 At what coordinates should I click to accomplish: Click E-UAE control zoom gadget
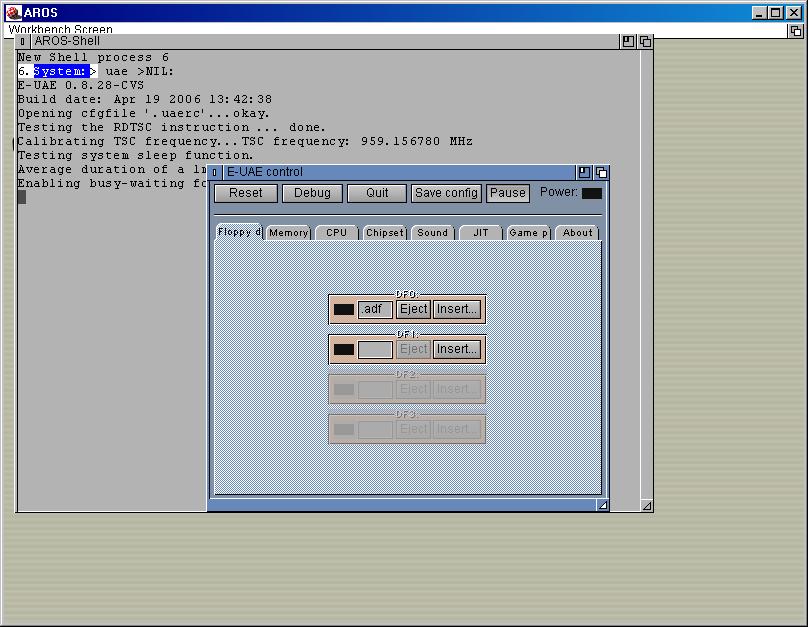tap(584, 172)
